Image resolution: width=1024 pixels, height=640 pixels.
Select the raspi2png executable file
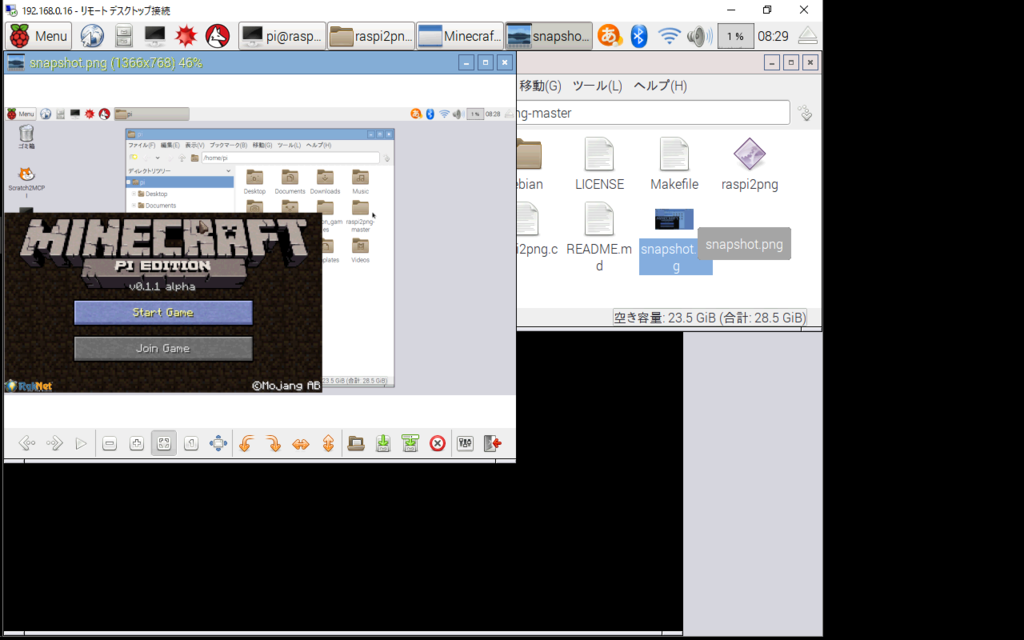[750, 165]
